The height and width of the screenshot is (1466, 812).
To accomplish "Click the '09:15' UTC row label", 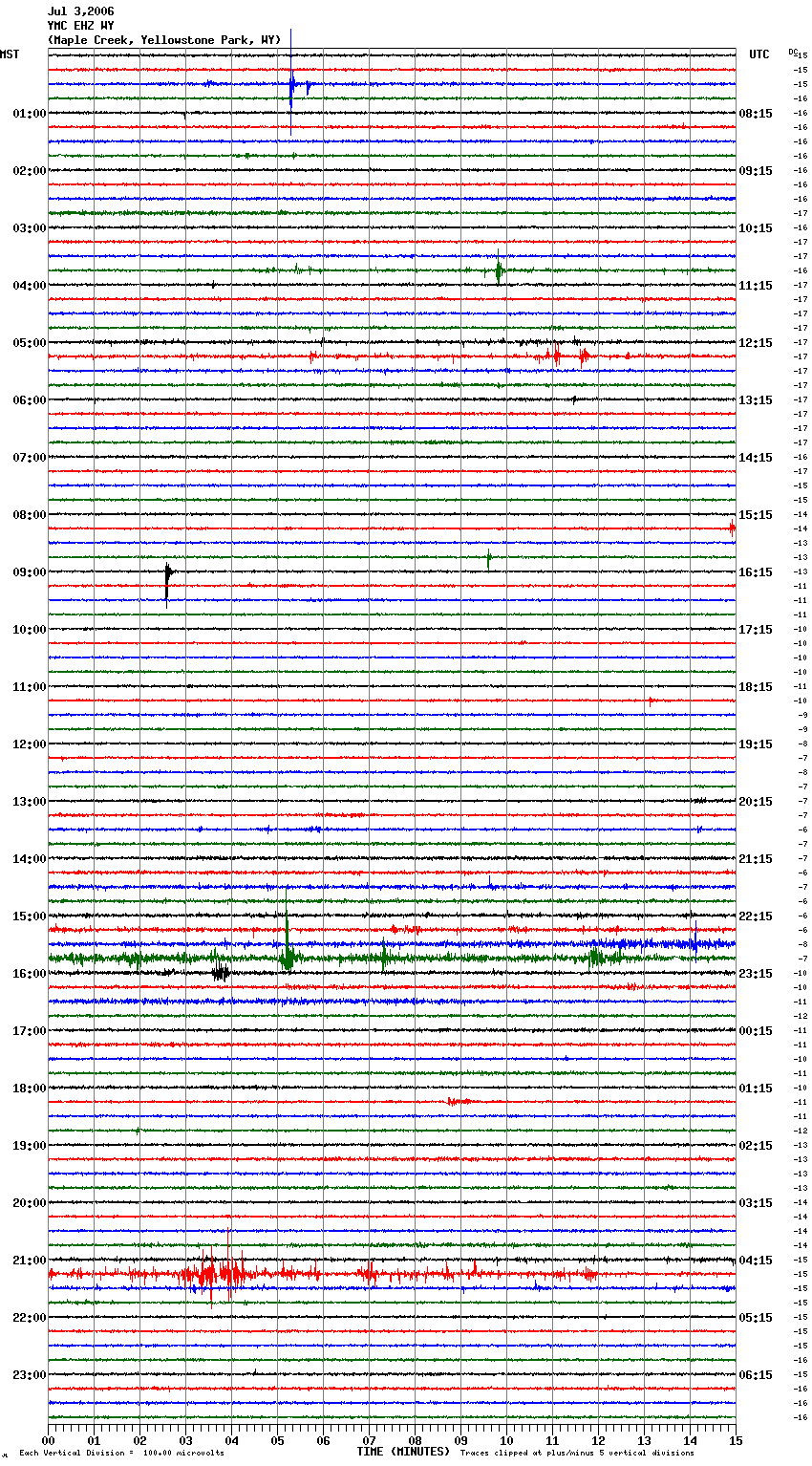I will 756,171.
